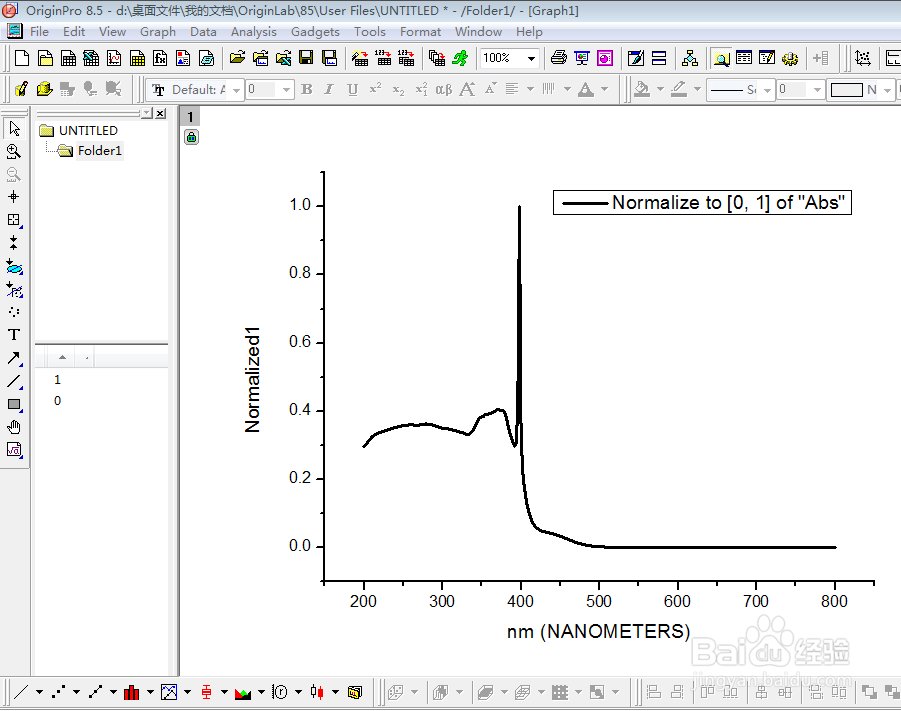This screenshot has height=711, width=901.
Task: Click the New Layout toolbar icon
Action: 183,58
